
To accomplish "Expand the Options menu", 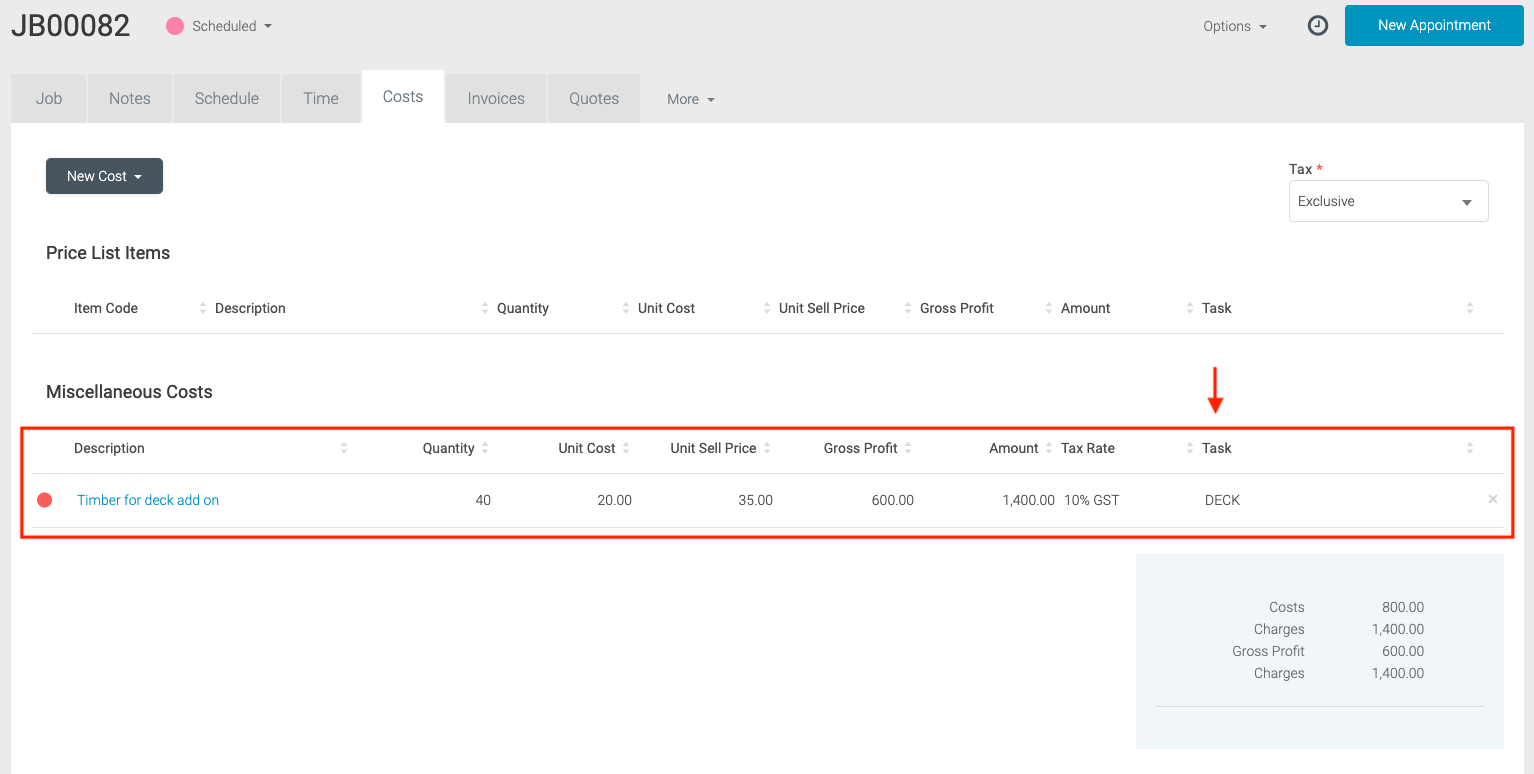I will tap(1234, 26).
